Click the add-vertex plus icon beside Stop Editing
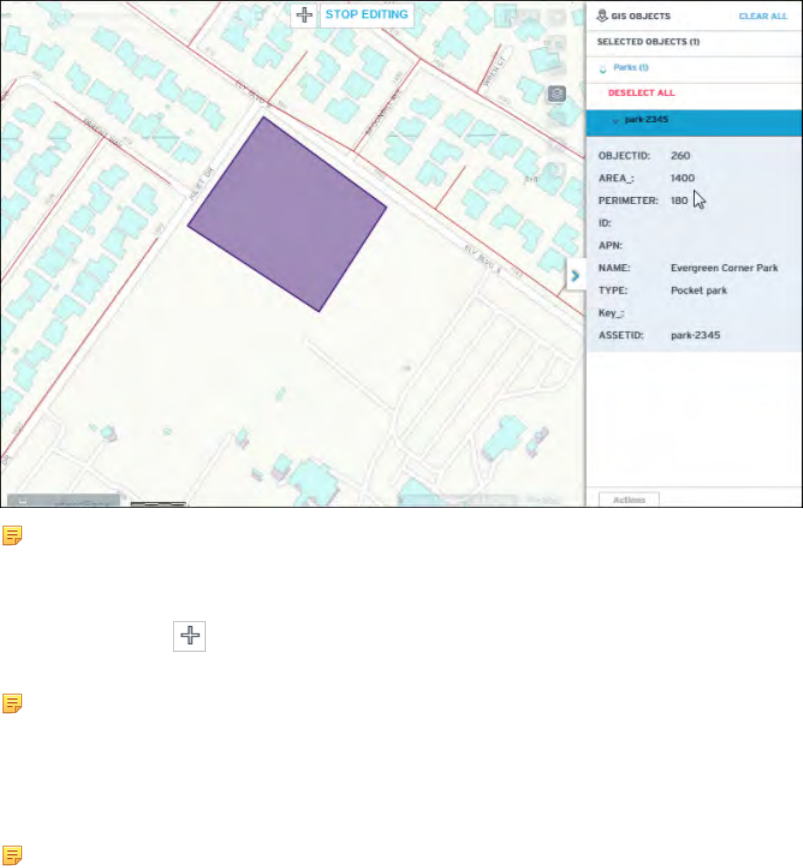803x868 pixels. 304,14
